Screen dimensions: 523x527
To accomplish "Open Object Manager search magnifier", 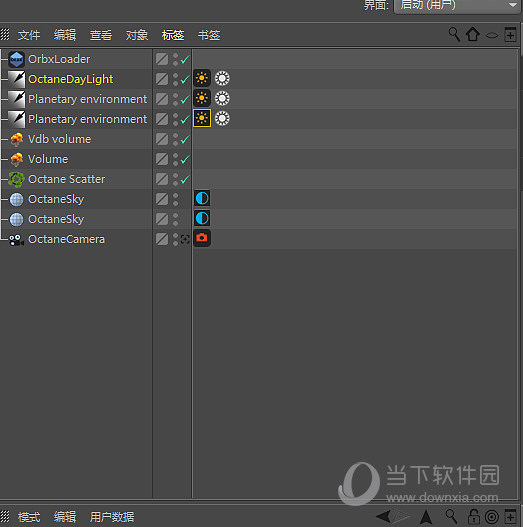I will click(x=454, y=34).
